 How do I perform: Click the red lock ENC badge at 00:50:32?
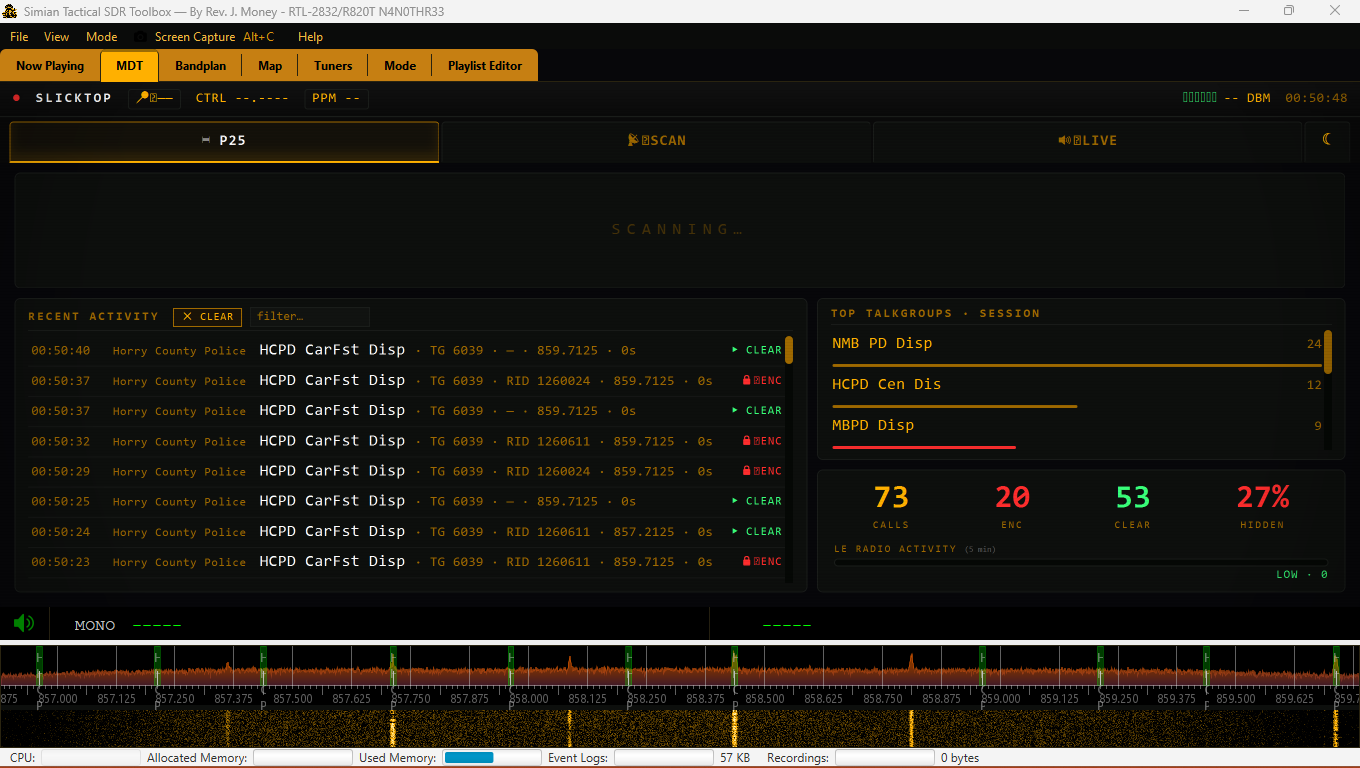(x=762, y=441)
